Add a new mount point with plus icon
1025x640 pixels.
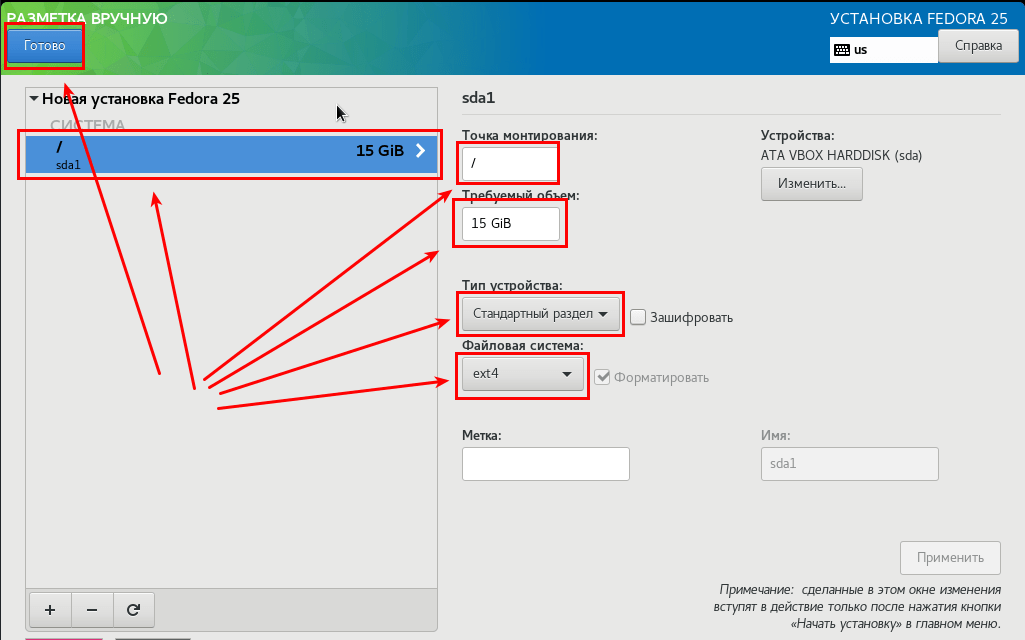point(50,610)
